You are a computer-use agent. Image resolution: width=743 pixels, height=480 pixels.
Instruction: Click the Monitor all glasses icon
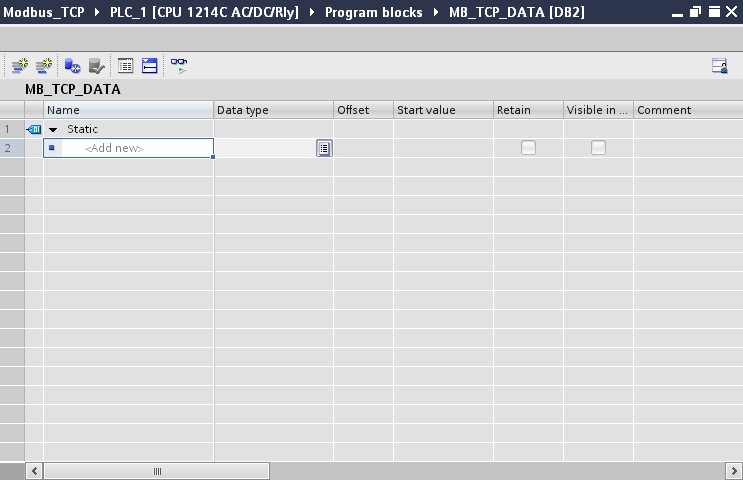179,65
